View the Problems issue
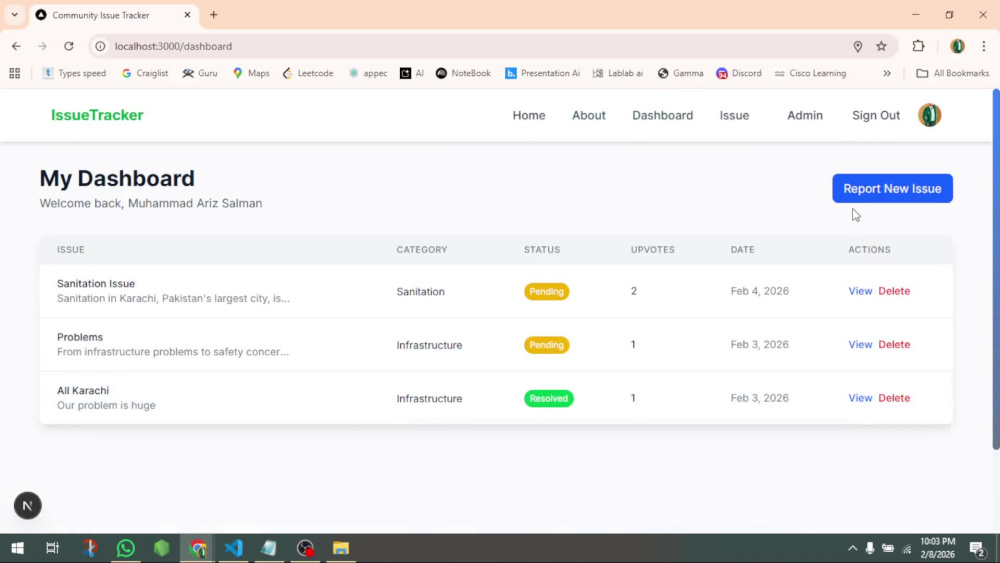This screenshot has width=1000, height=563. 860,344
